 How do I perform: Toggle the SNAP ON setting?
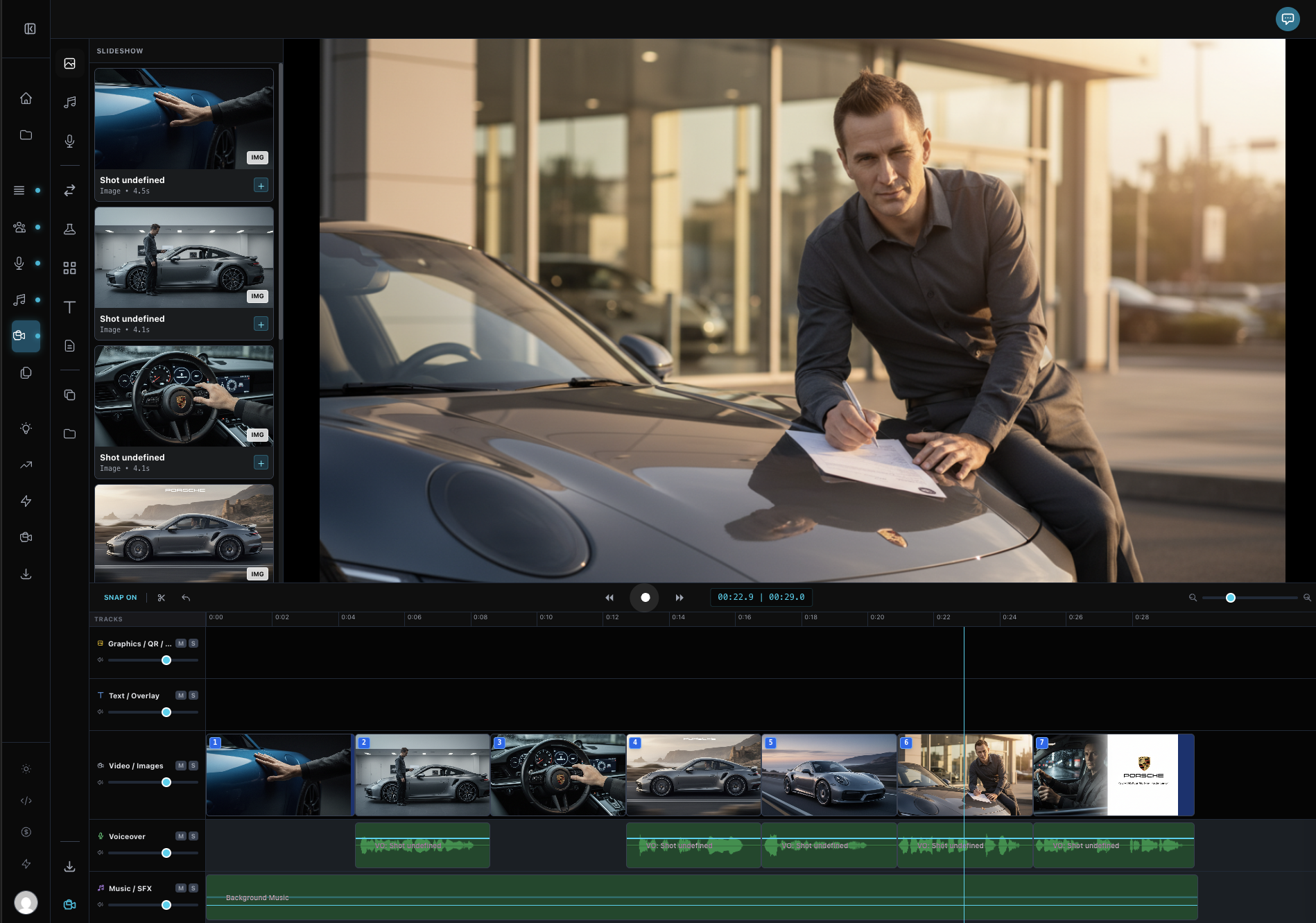click(121, 598)
